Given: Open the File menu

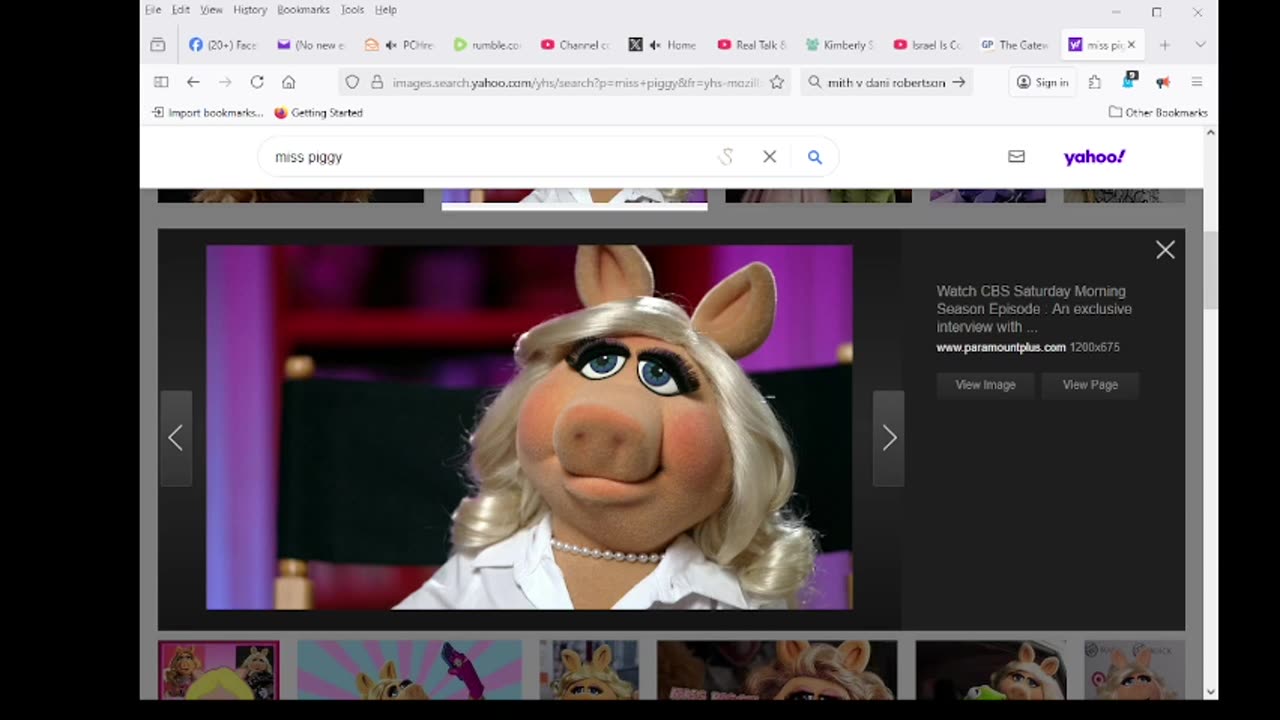Looking at the screenshot, I should pyautogui.click(x=153, y=10).
